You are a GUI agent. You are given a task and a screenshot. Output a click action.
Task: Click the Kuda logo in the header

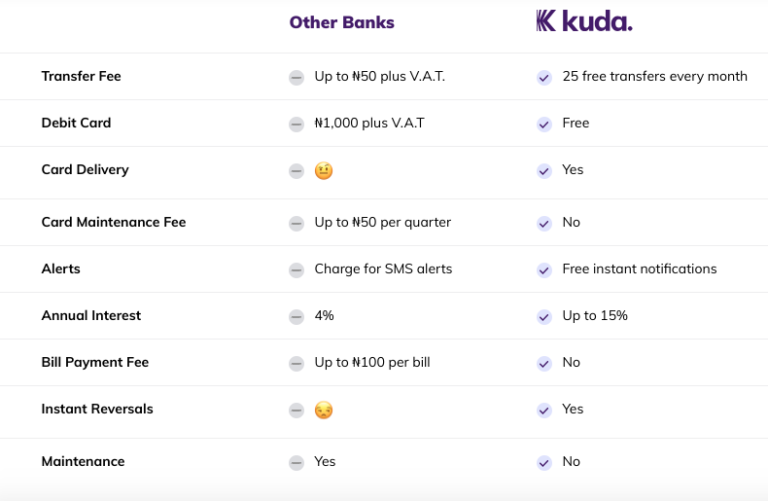tap(584, 21)
